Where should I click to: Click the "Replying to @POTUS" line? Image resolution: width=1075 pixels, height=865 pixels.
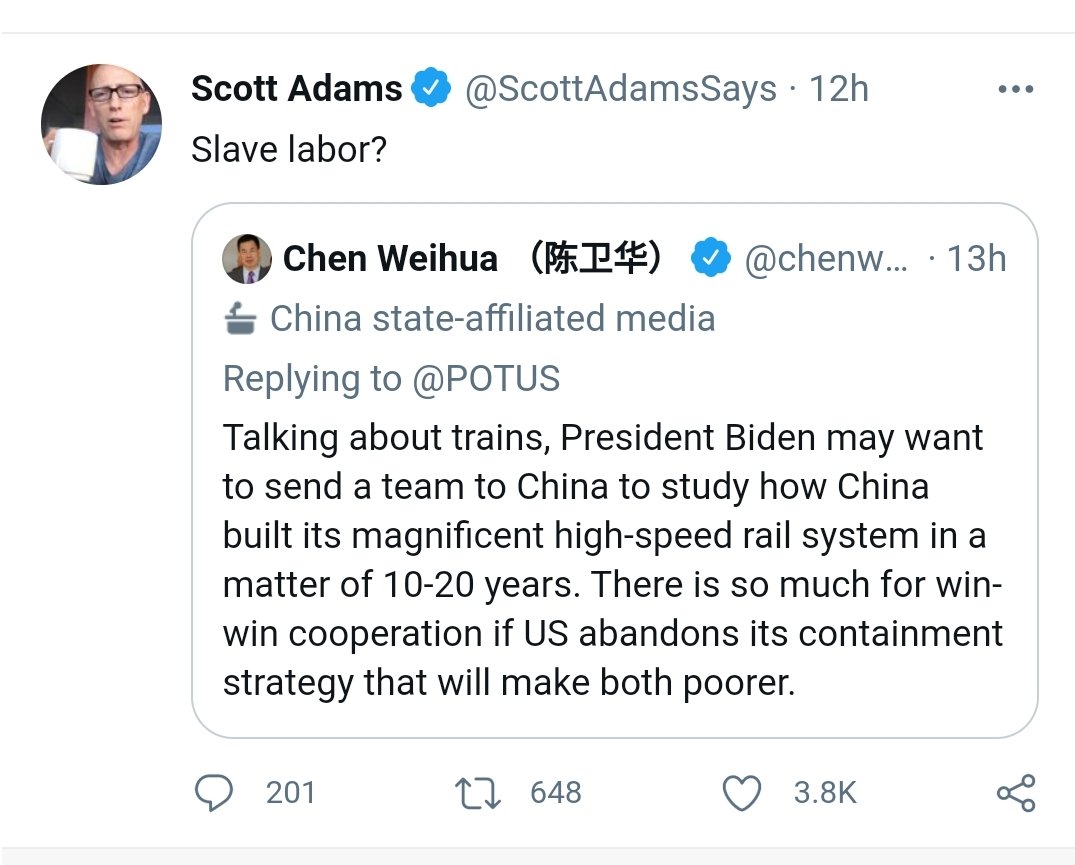(391, 379)
